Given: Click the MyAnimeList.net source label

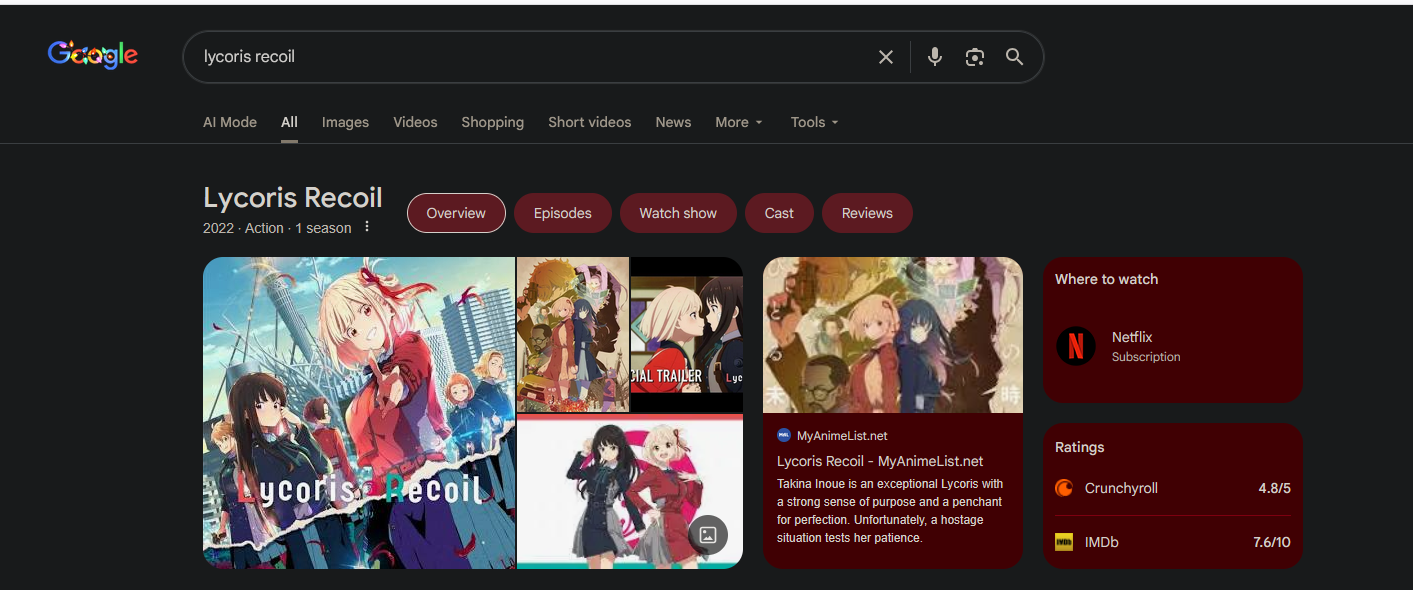Looking at the screenshot, I should click(842, 435).
